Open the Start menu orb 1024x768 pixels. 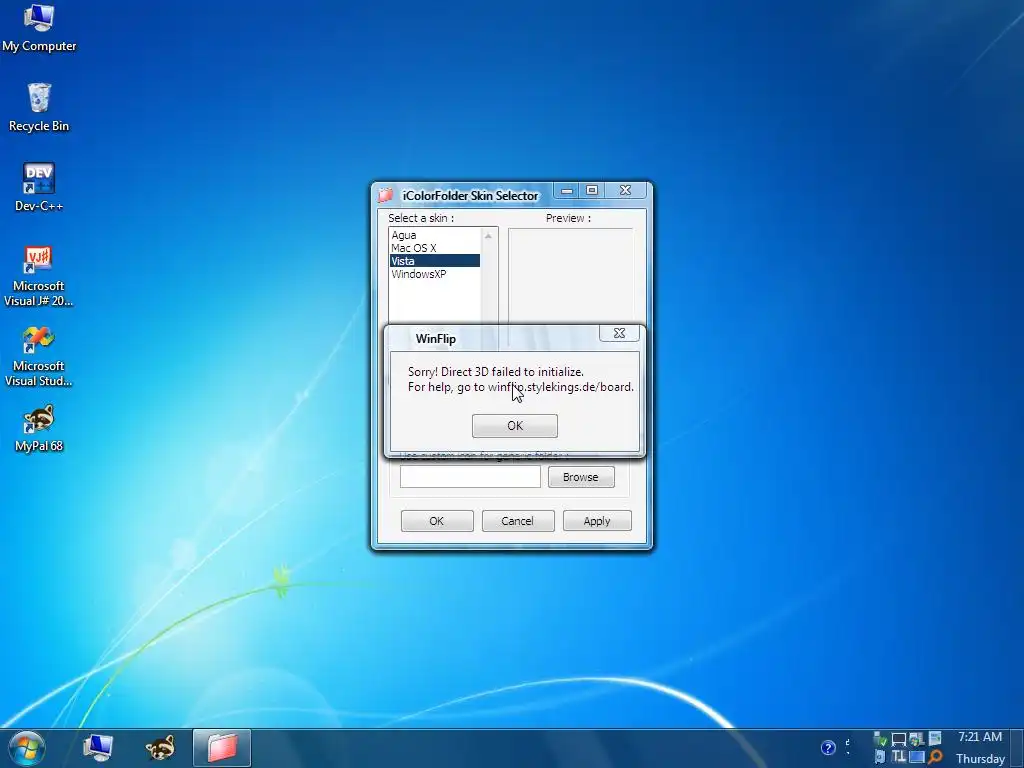coord(27,748)
